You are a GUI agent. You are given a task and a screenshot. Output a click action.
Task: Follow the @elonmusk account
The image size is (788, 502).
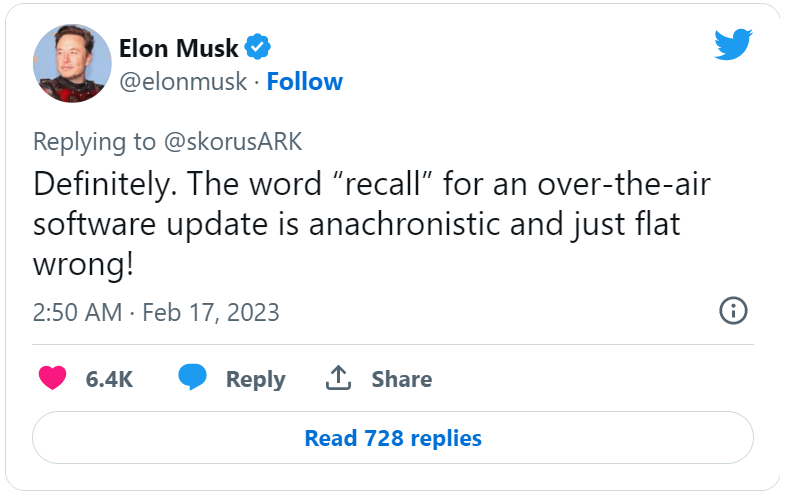[x=305, y=82]
